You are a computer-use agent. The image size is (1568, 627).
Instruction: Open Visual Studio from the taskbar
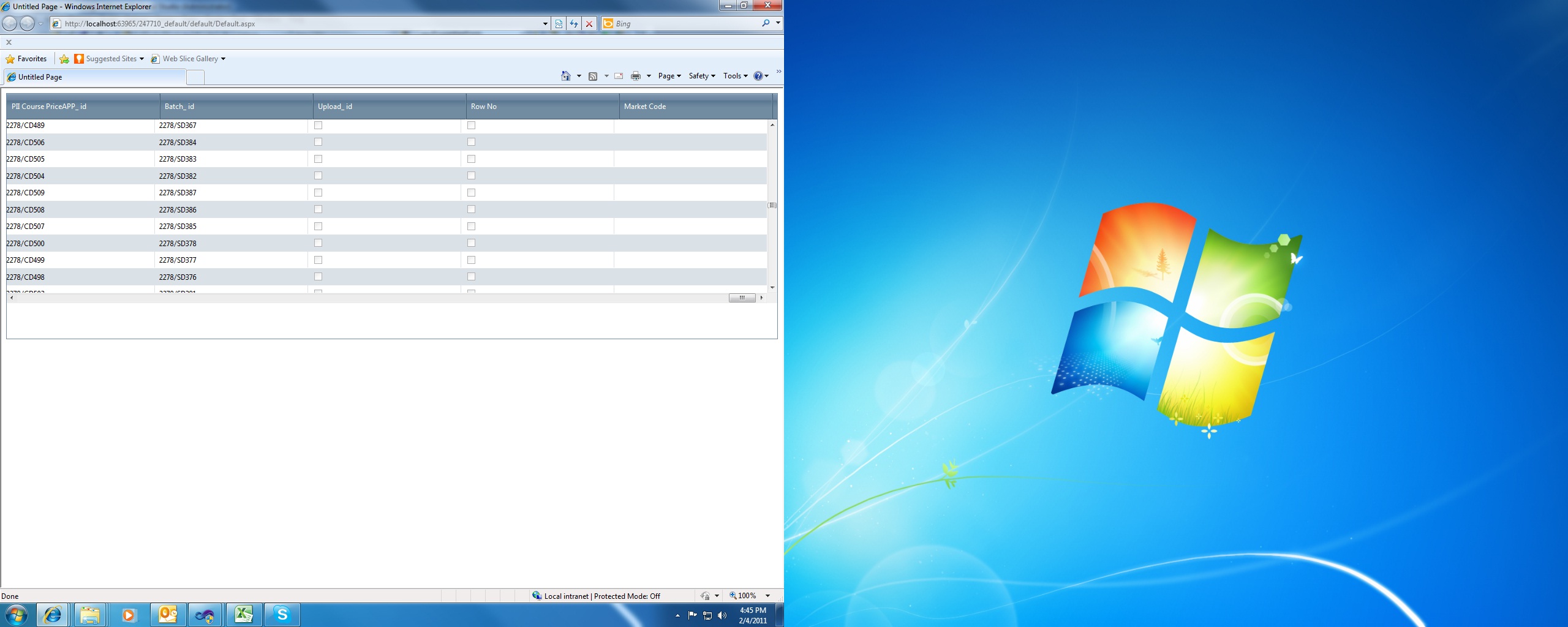pos(205,615)
